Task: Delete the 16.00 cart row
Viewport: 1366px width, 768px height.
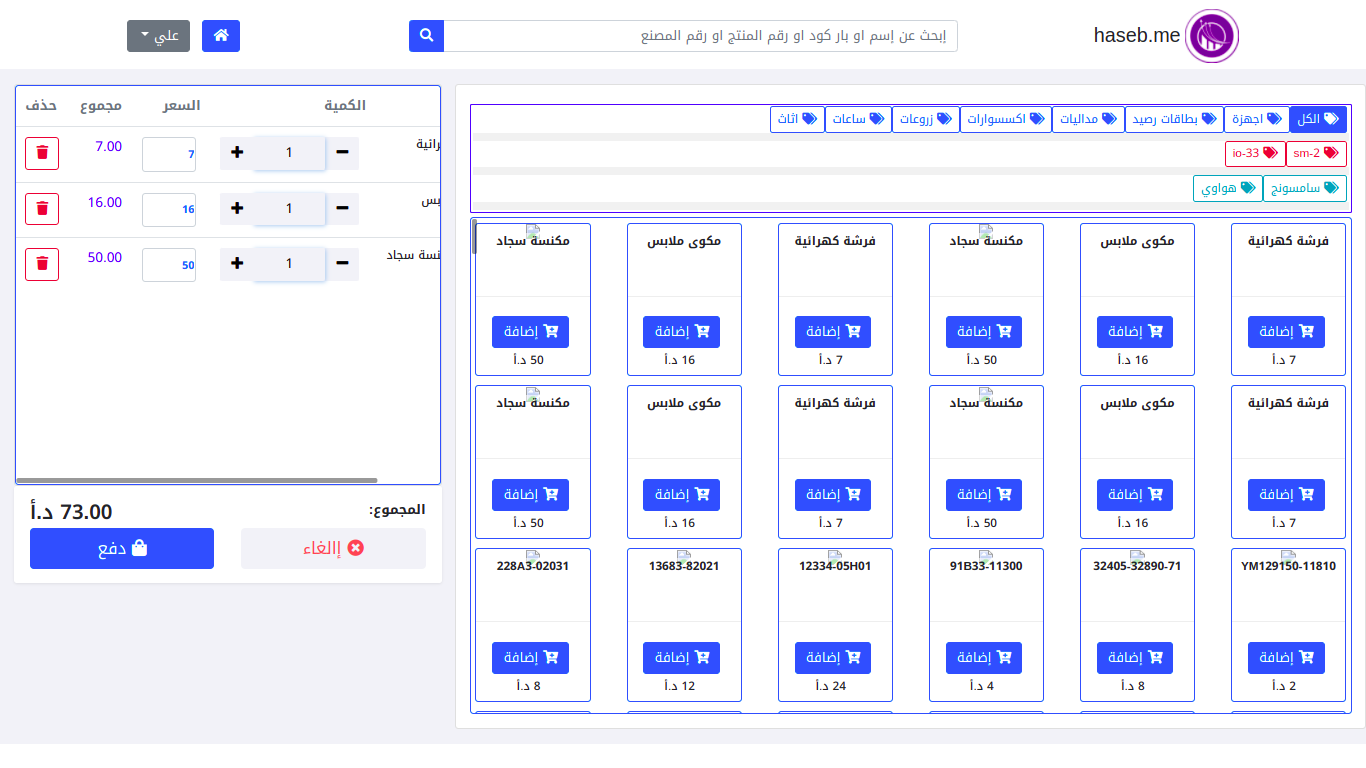Action: tap(42, 209)
